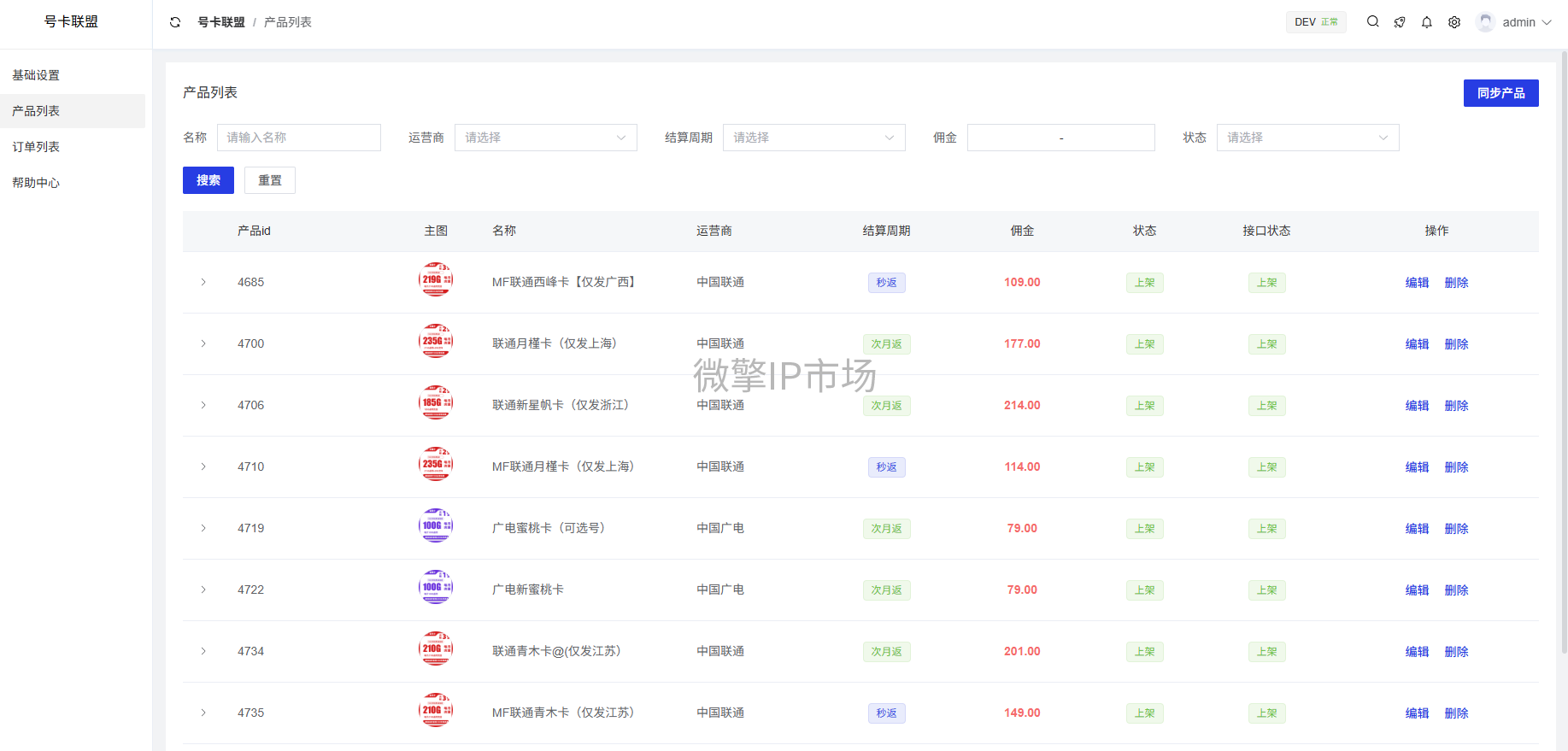Screen dimensions: 1568x751
Task: Expand row for product 4710
Action: pos(203,466)
